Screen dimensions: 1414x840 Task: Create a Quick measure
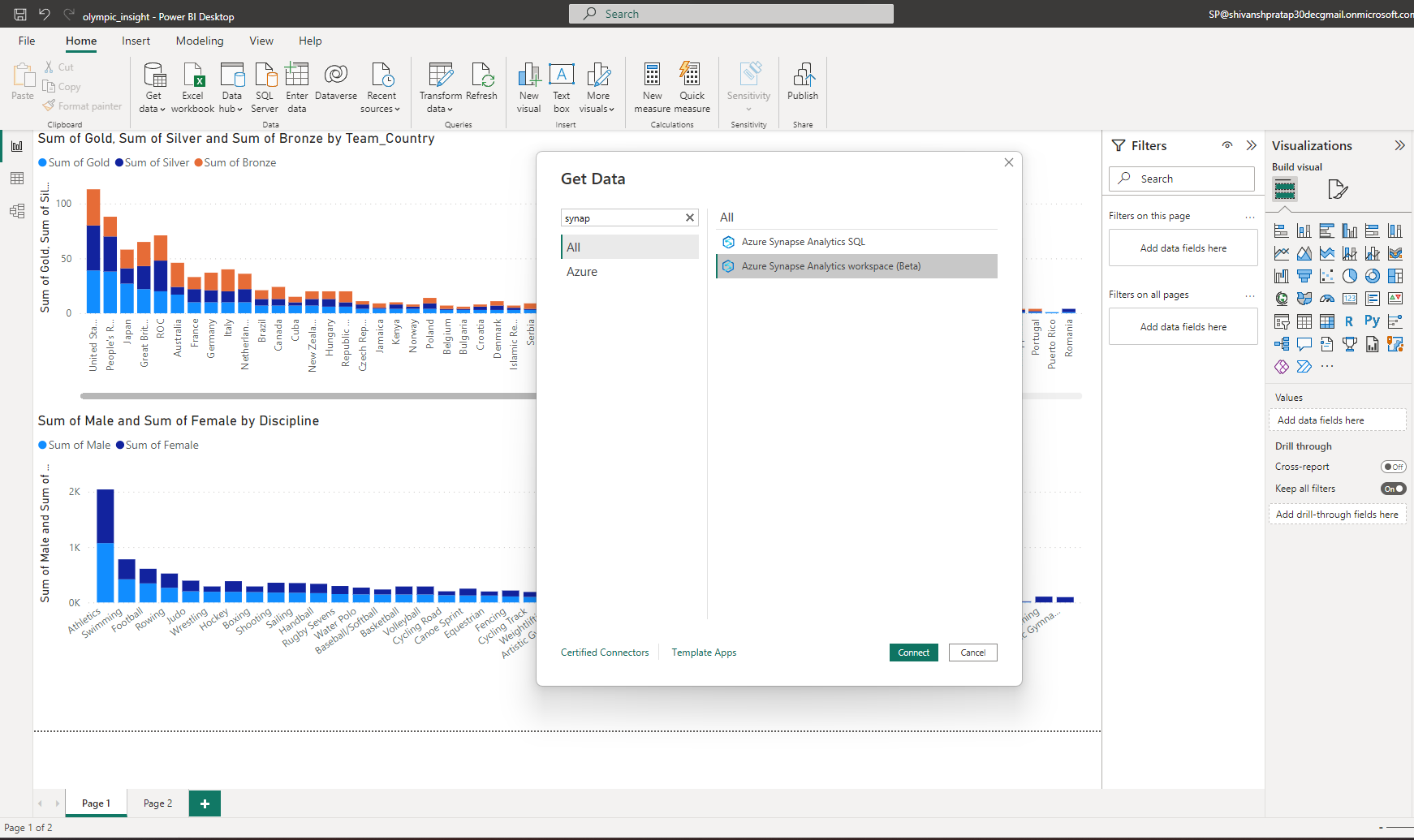pos(692,88)
